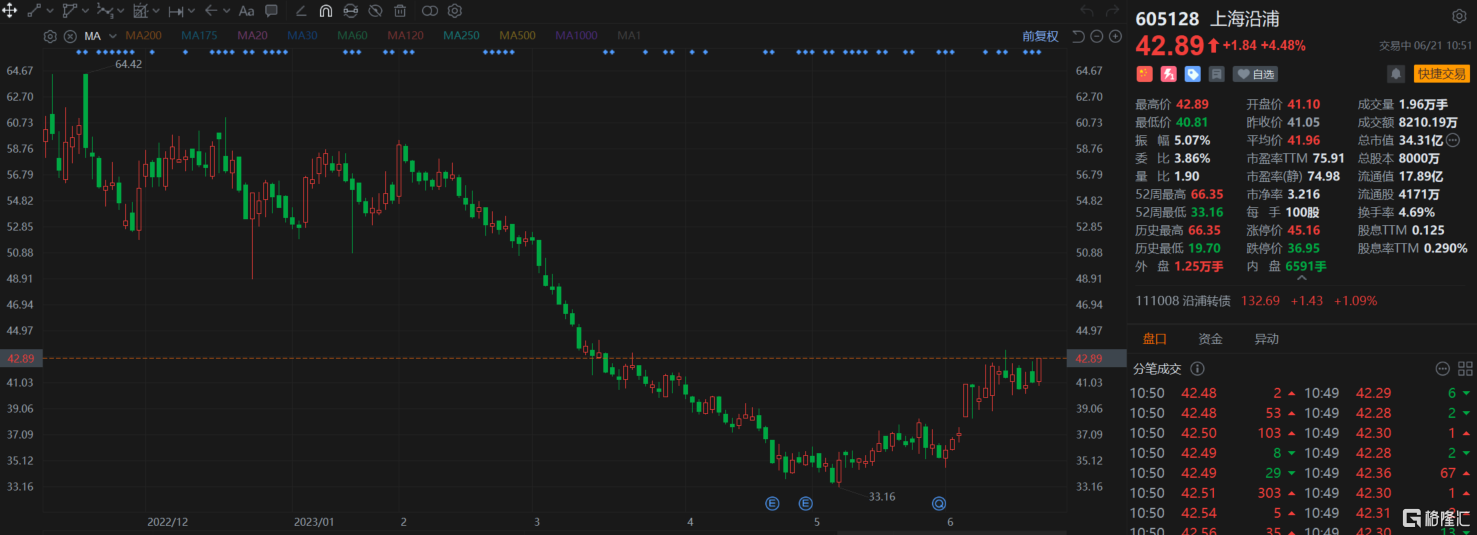Toggle the MA30 line

pyautogui.click(x=302, y=36)
